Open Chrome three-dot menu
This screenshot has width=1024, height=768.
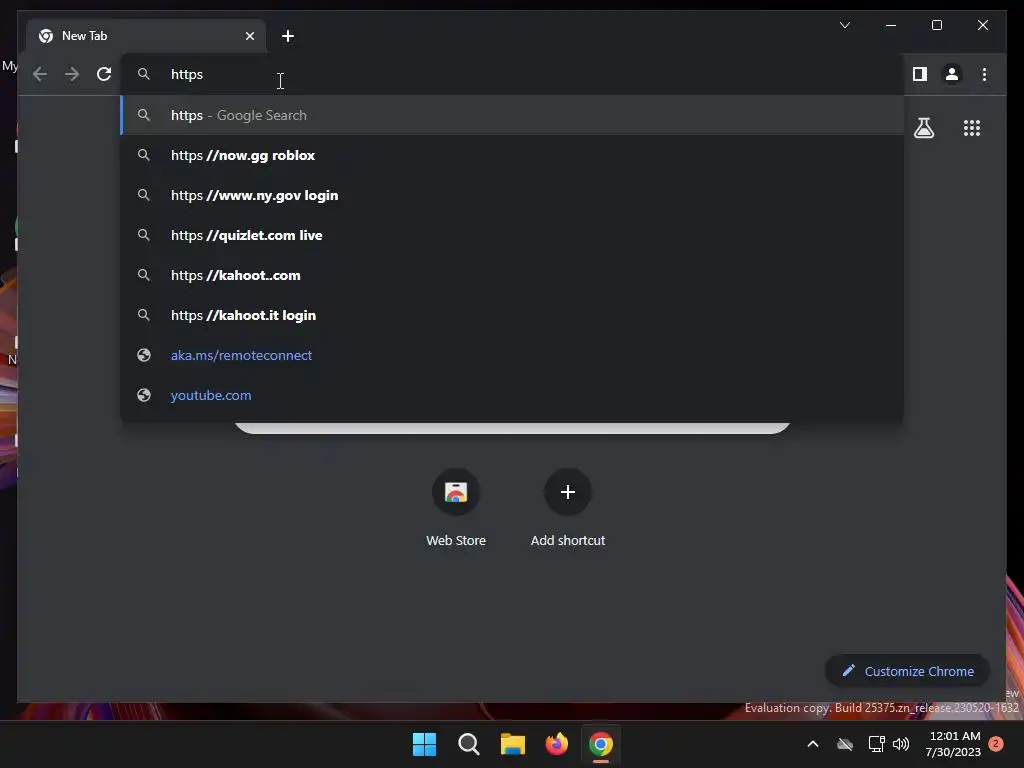(984, 74)
